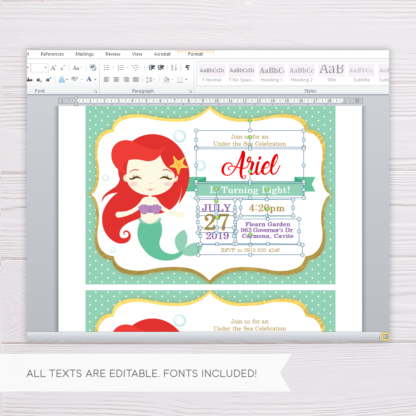Increase paragraph indent

[x=161, y=68]
